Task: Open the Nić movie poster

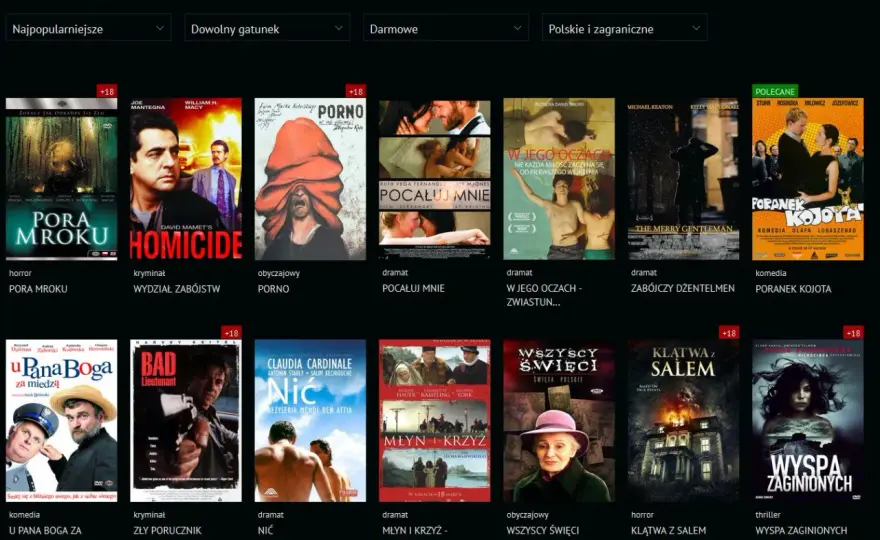Action: 310,420
